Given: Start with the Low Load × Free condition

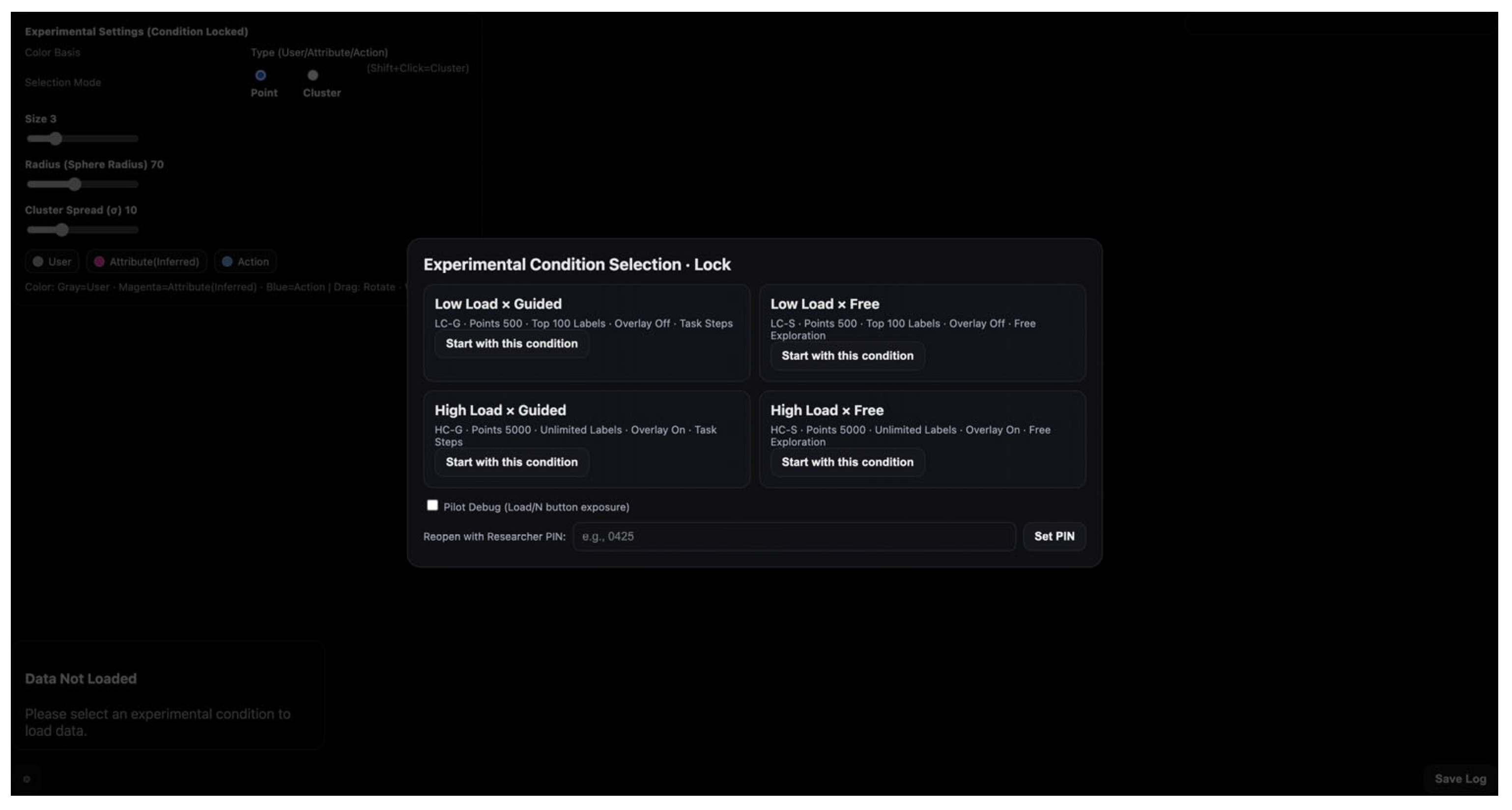Looking at the screenshot, I should pyautogui.click(x=847, y=356).
